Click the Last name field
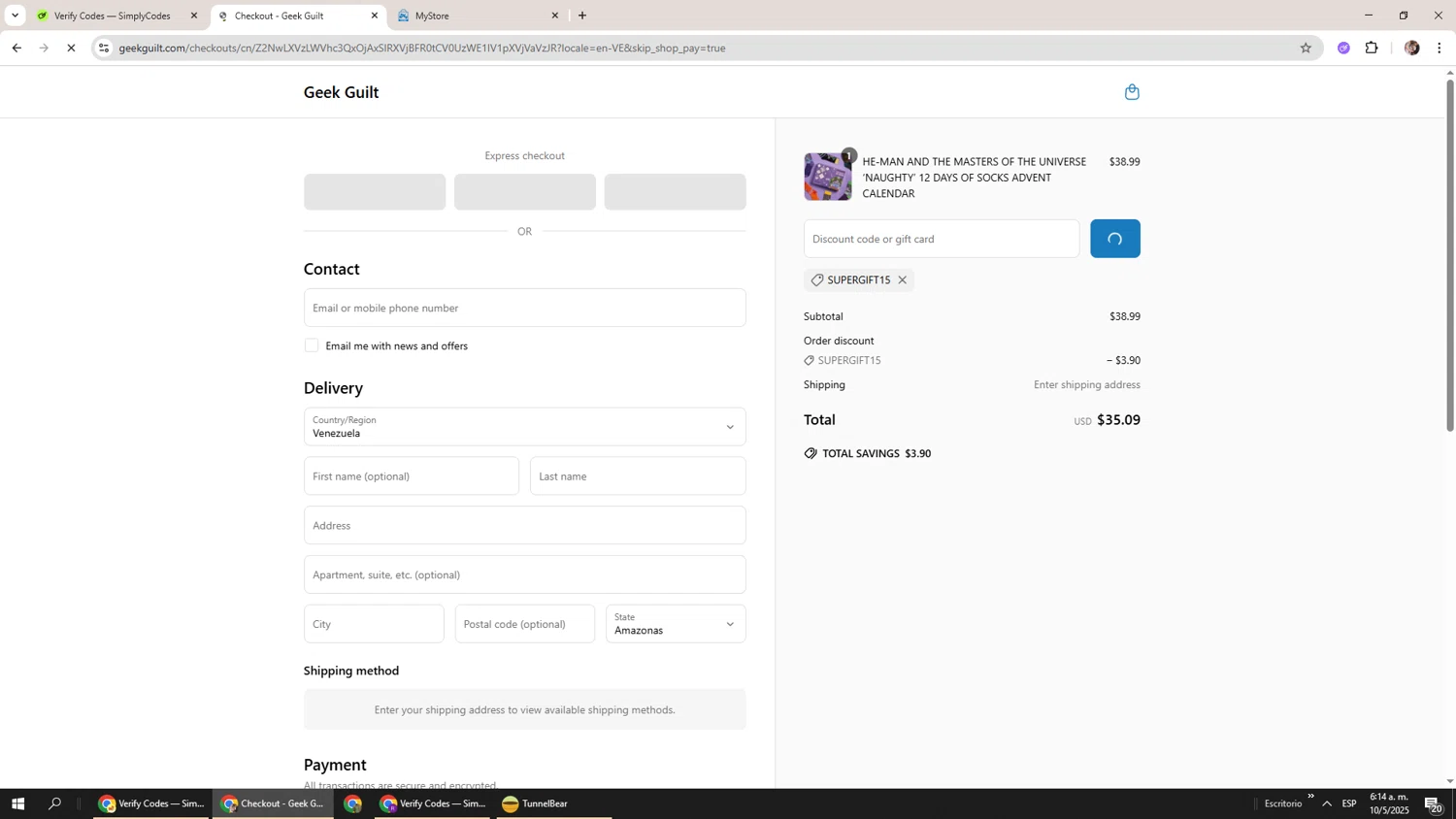 pos(638,476)
